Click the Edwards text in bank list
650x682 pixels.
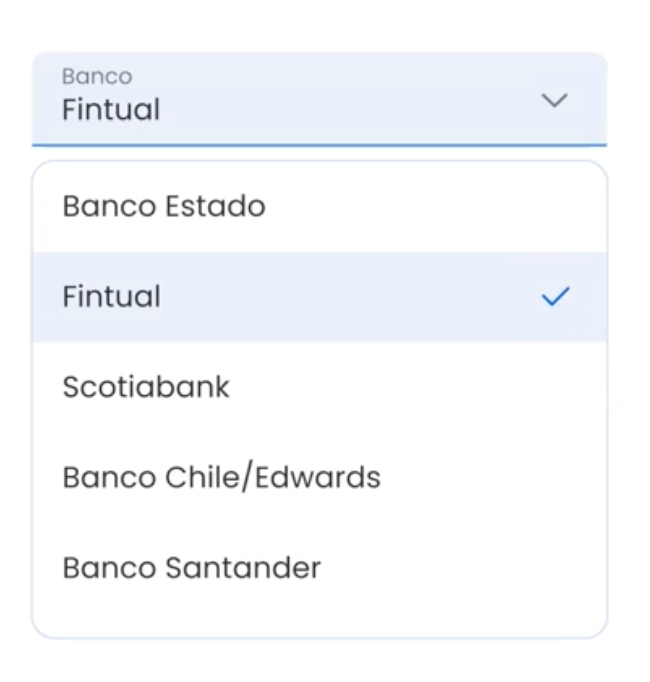tap(318, 478)
